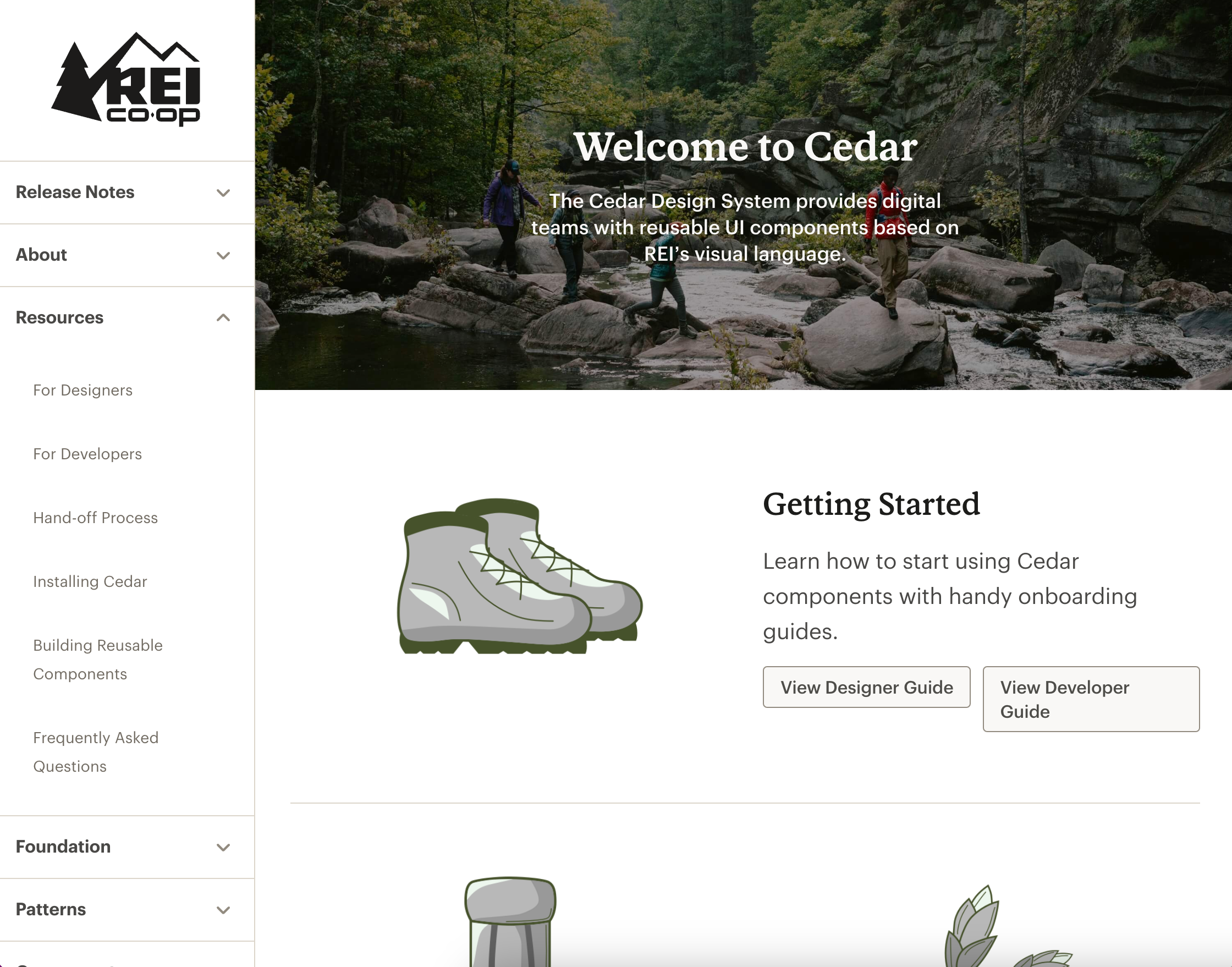Click View Developer Guide button
Screen dimensions: 1232x967
pyautogui.click(x=1091, y=699)
